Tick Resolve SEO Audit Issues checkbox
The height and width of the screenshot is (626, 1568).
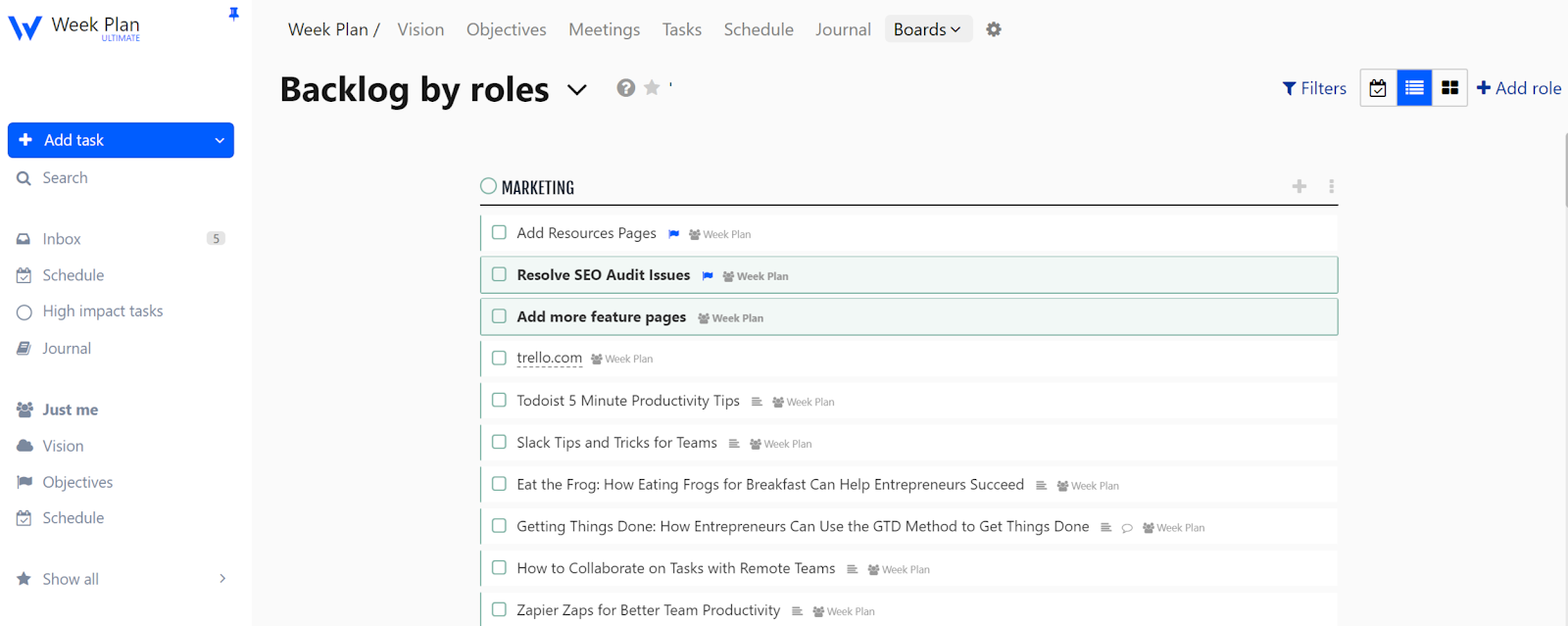pos(499,275)
